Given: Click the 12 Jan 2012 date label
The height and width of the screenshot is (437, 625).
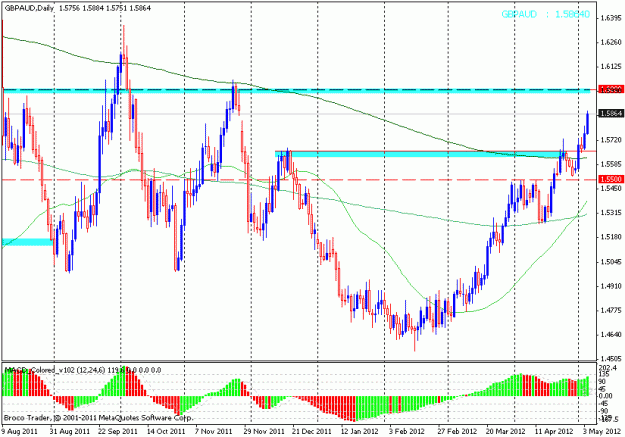Looking at the screenshot, I should pyautogui.click(x=360, y=432).
